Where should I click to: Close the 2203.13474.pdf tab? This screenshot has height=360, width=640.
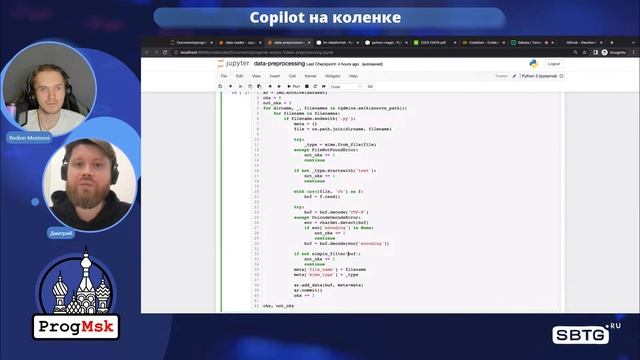[455, 42]
